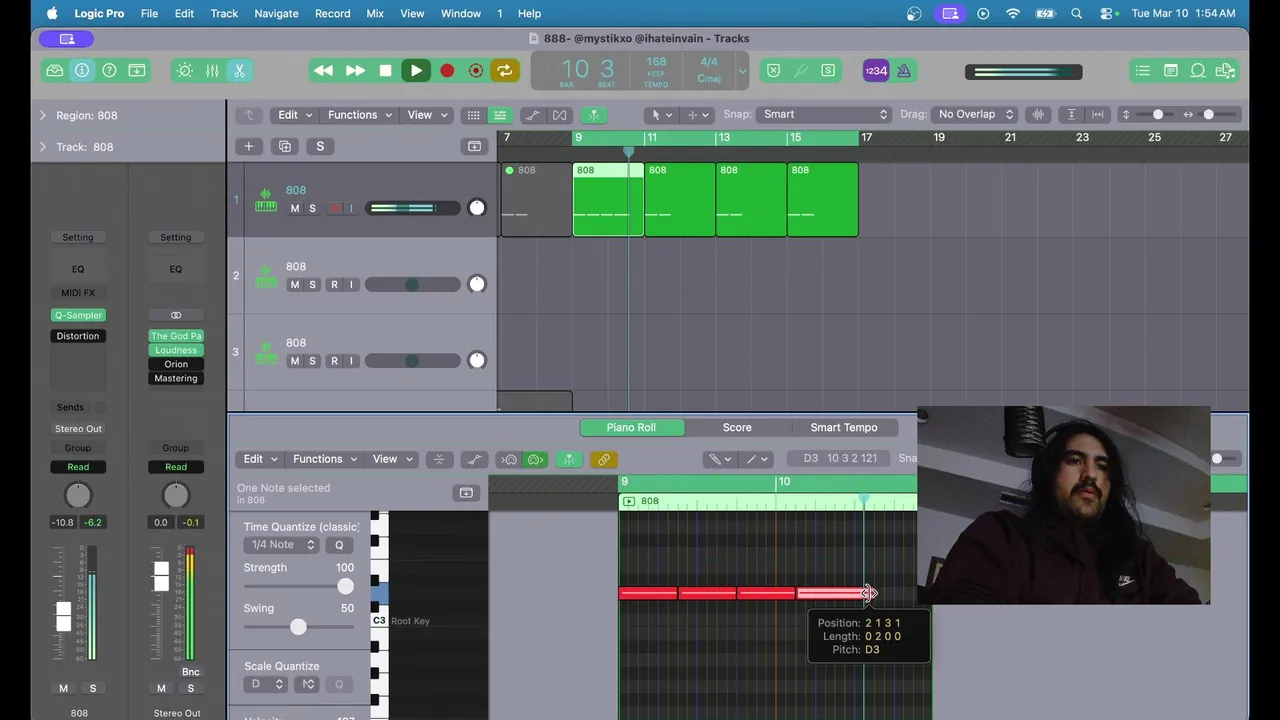Toggle global Solo S button in track header
Image resolution: width=1280 pixels, height=720 pixels.
click(320, 146)
